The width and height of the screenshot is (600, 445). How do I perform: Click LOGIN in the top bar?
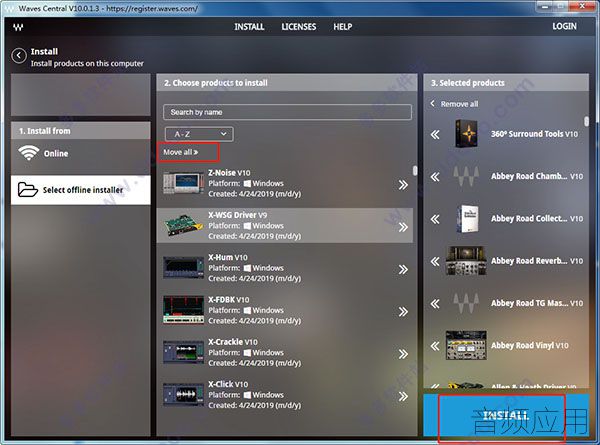click(x=564, y=26)
